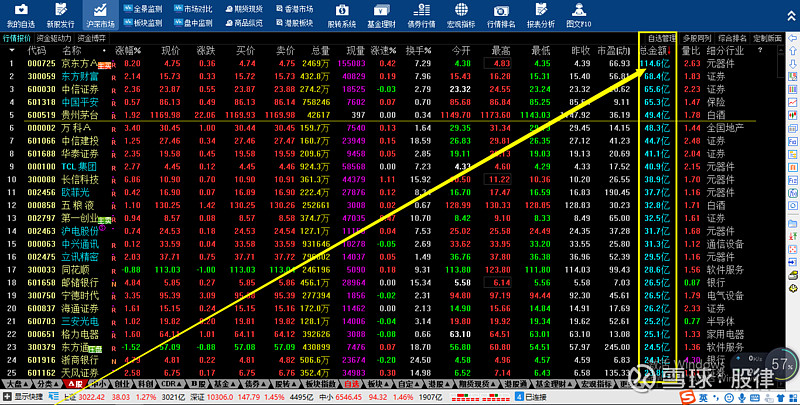Image resolution: width=800 pixels, height=405 pixels.
Task: Open 债券 bottom tab dropdown
Action: point(254,383)
